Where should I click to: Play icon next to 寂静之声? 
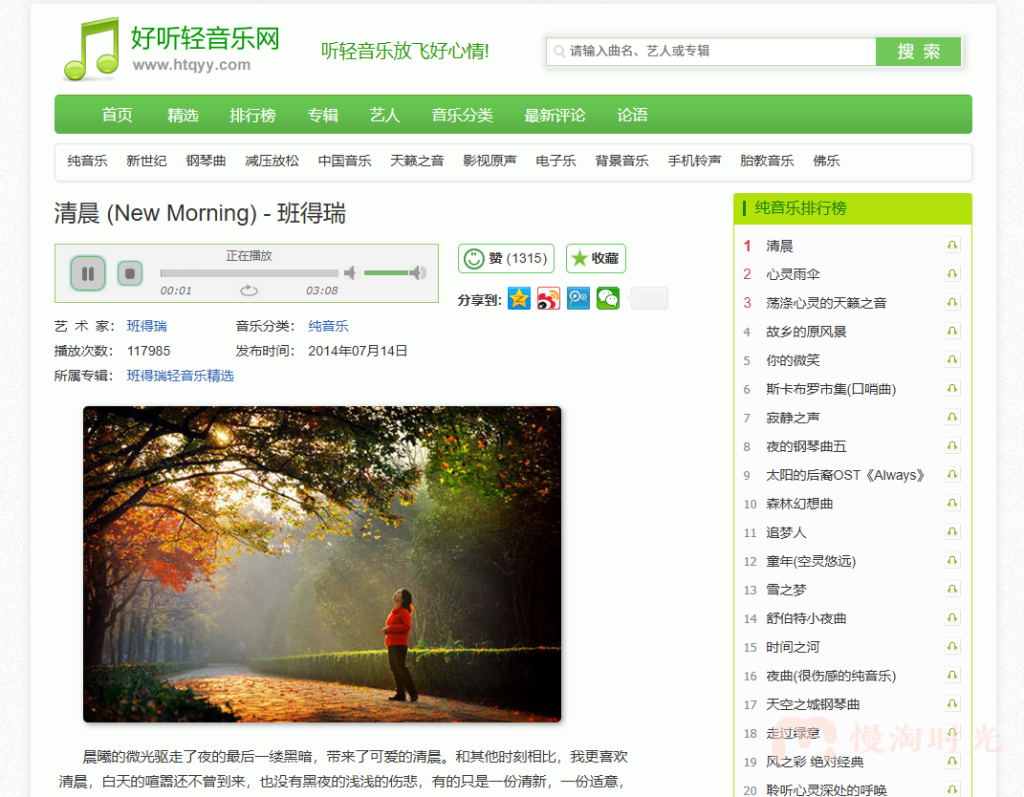(952, 417)
